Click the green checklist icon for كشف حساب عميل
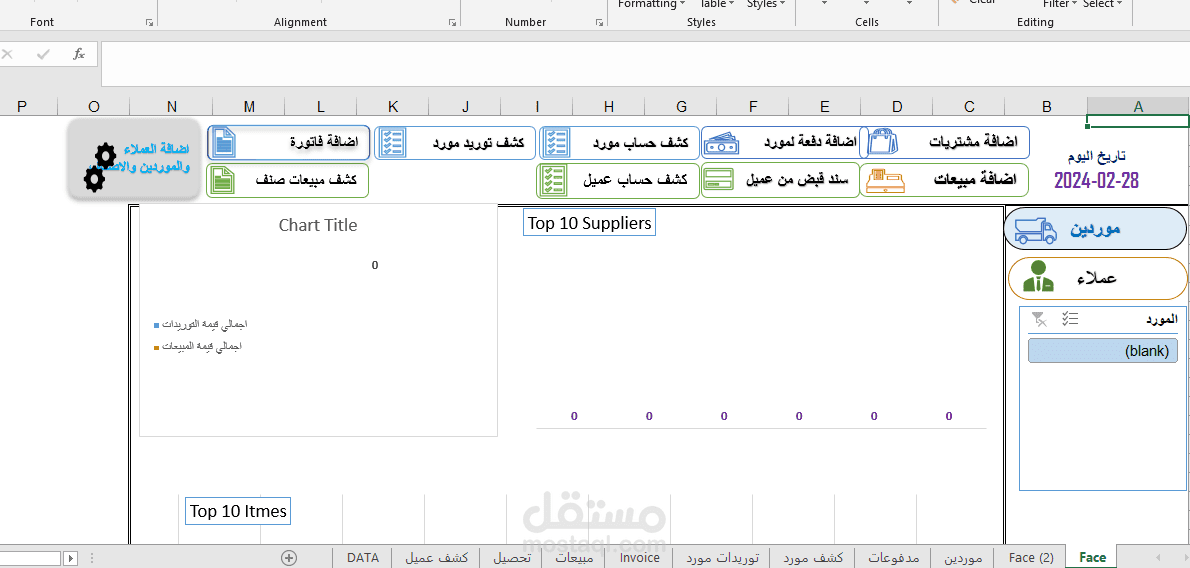Screen dimensions: 1190x568 point(552,181)
